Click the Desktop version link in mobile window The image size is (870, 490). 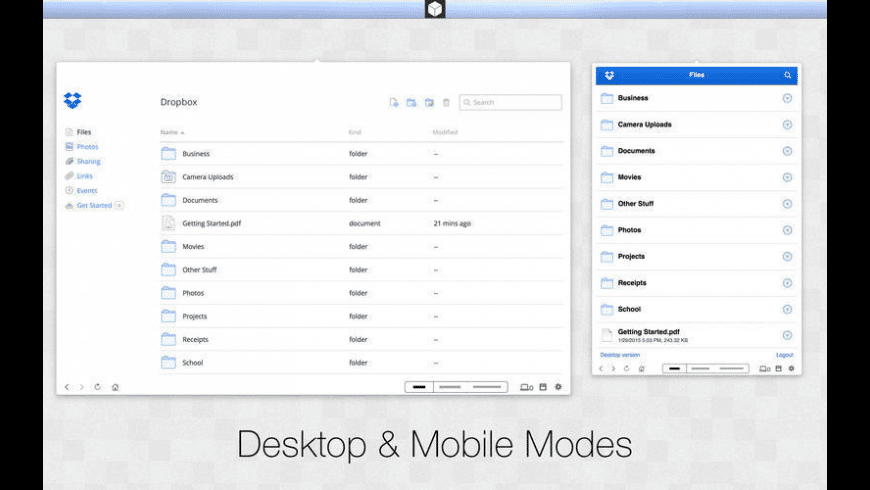tap(620, 355)
